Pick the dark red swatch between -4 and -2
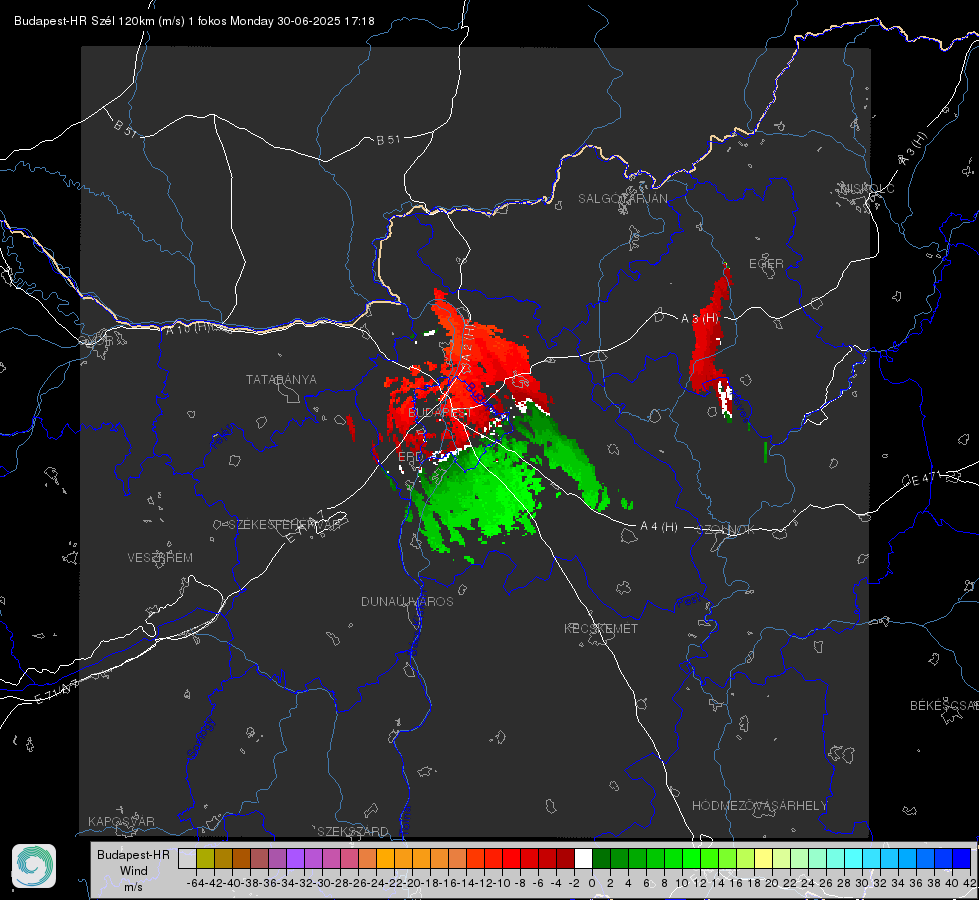This screenshot has width=979, height=900. [565, 858]
